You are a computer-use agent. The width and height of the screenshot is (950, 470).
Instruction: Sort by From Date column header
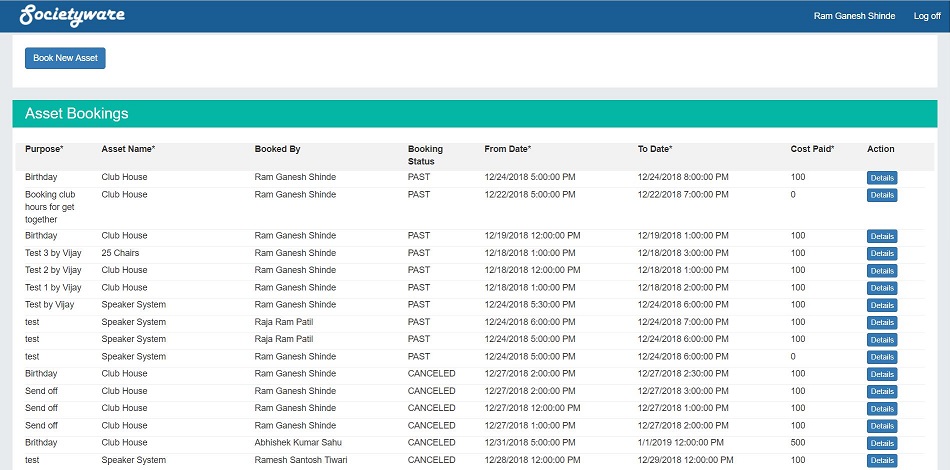tap(508, 149)
